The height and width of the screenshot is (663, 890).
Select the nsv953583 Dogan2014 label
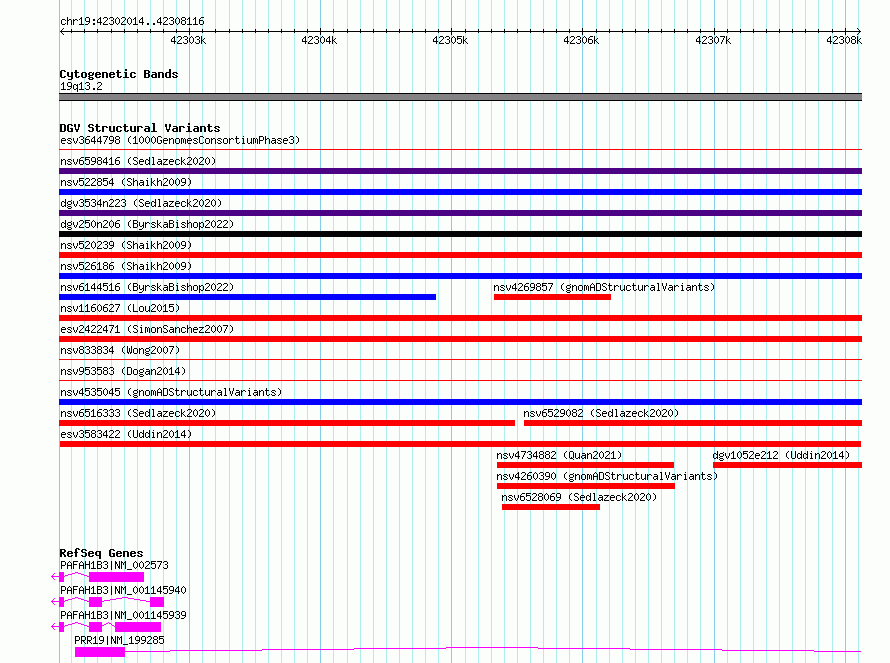coord(123,371)
